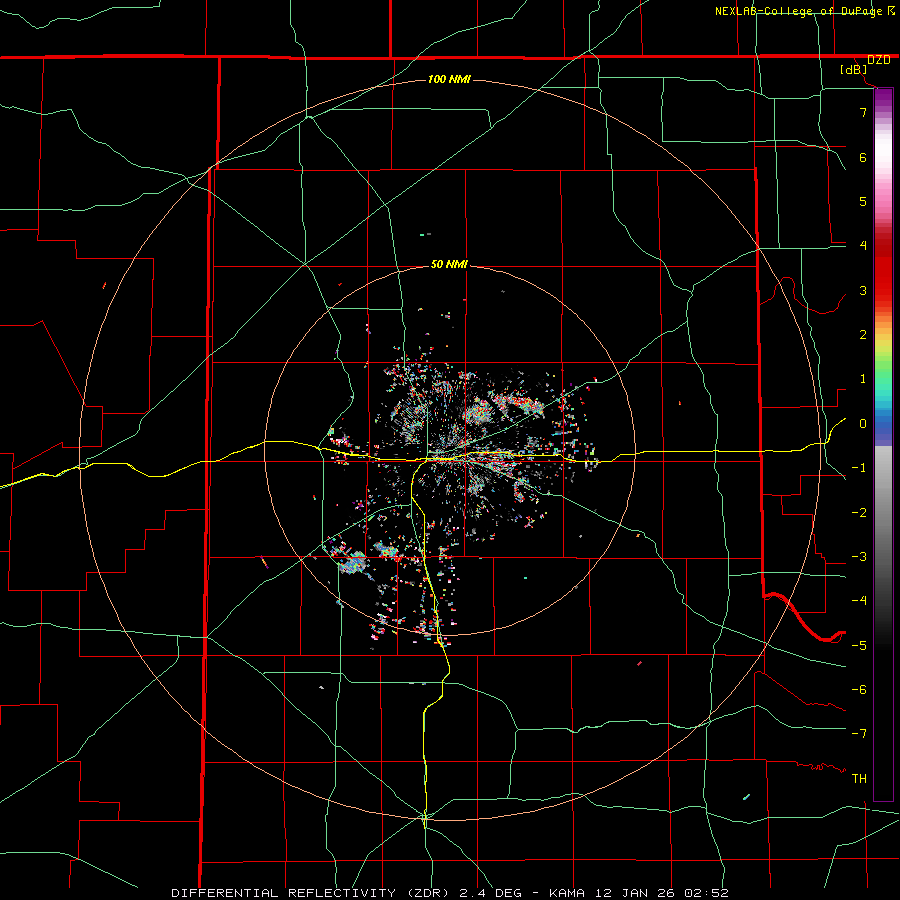
Task: Click the -5 value on the dB scale
Action: (x=859, y=646)
